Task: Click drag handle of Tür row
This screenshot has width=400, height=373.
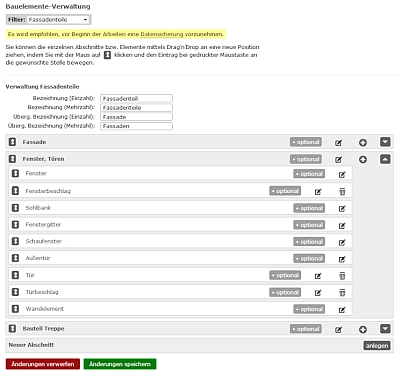Action: point(15,275)
